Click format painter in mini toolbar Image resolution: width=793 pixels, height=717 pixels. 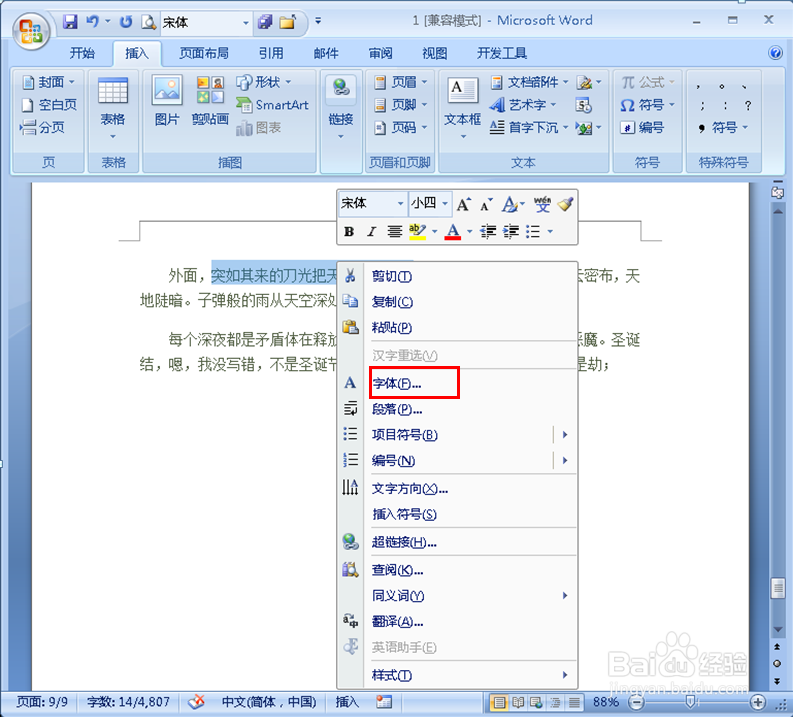565,204
